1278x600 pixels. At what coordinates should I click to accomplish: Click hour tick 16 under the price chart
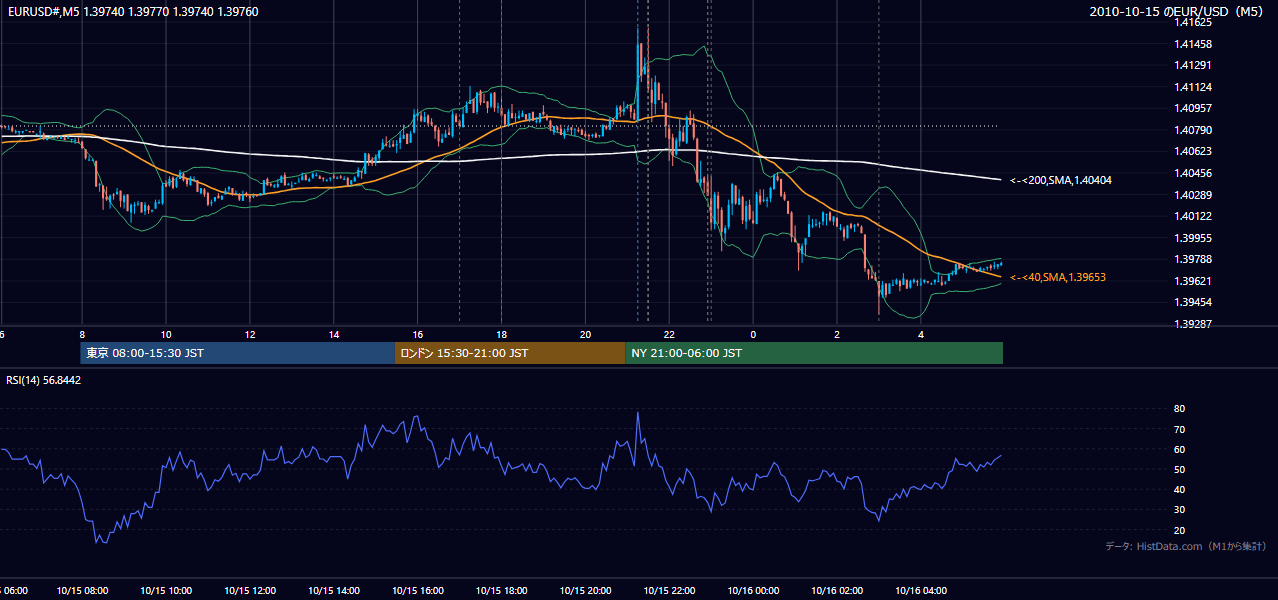pos(418,334)
